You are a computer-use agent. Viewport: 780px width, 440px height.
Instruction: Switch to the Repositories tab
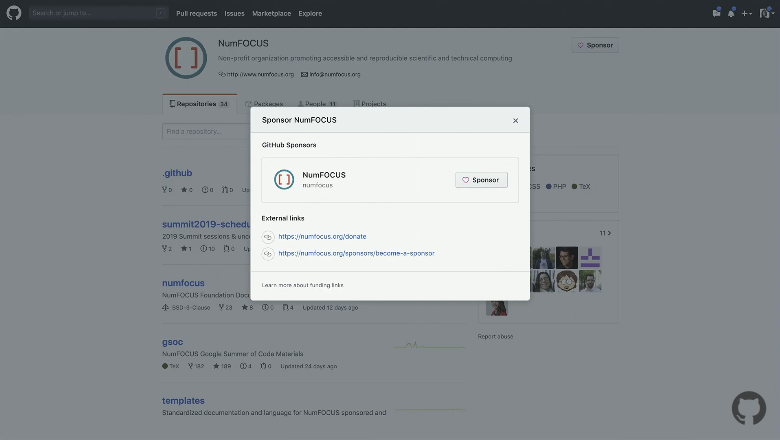pos(199,104)
